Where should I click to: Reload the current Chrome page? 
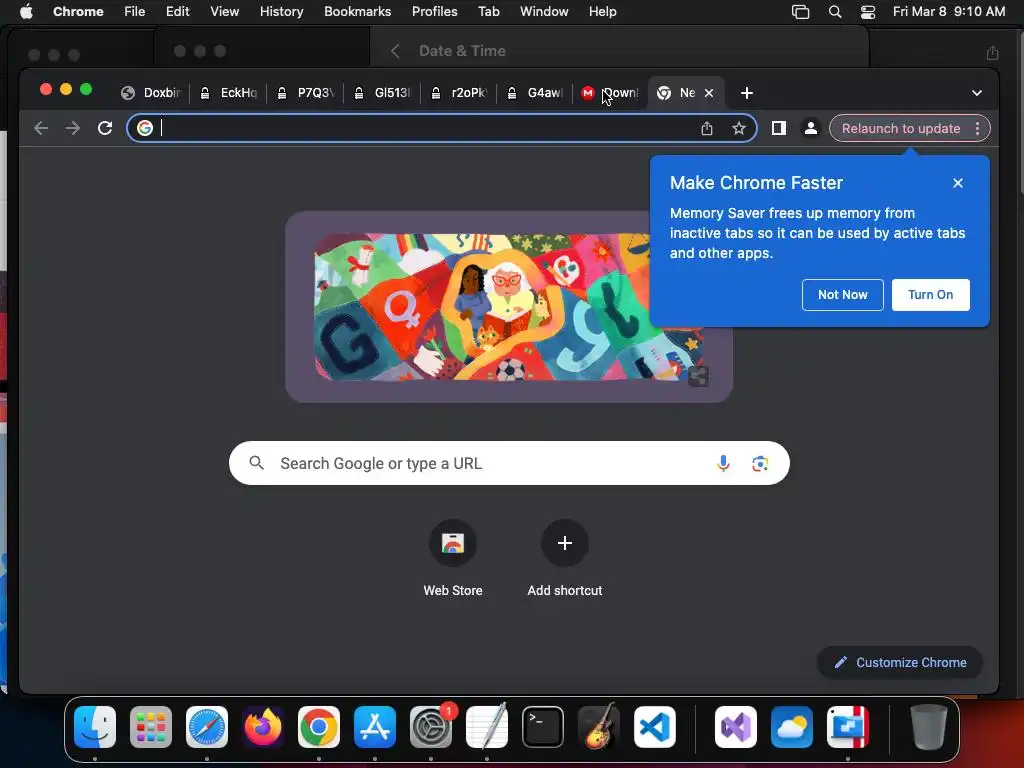point(104,128)
